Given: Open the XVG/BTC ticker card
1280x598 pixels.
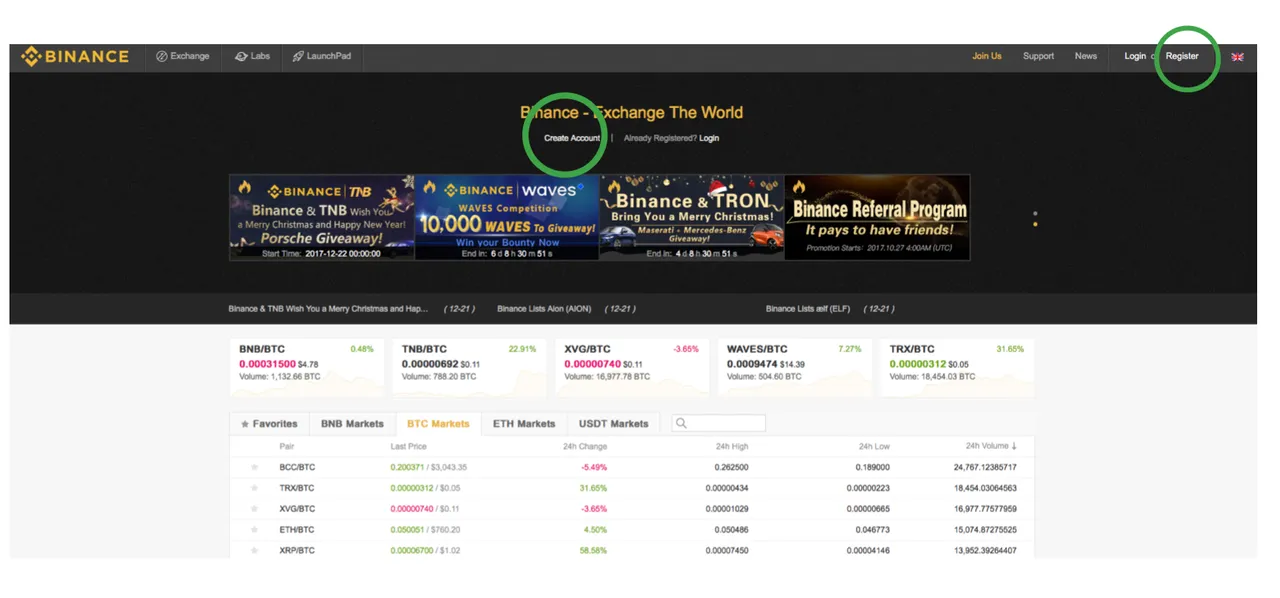Looking at the screenshot, I should point(632,367).
